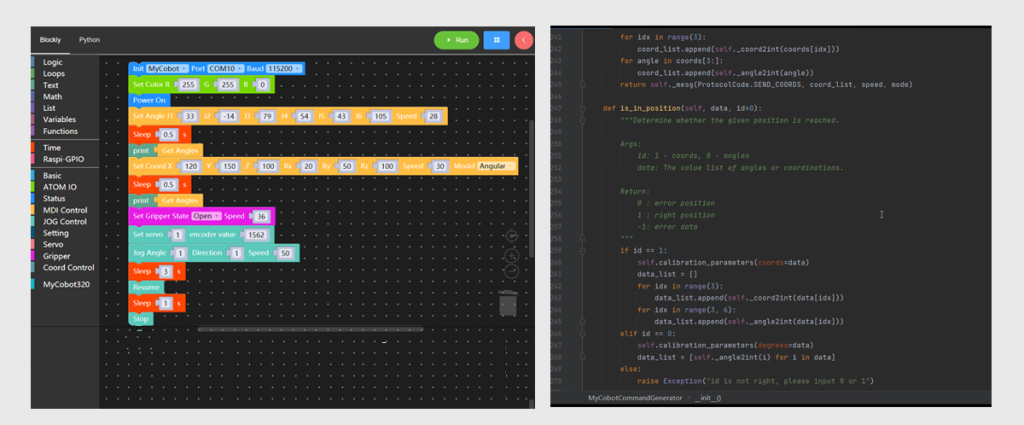Click fold marker beside is_in_position definition
Image resolution: width=1024 pixels, height=425 pixels.
coord(584,107)
